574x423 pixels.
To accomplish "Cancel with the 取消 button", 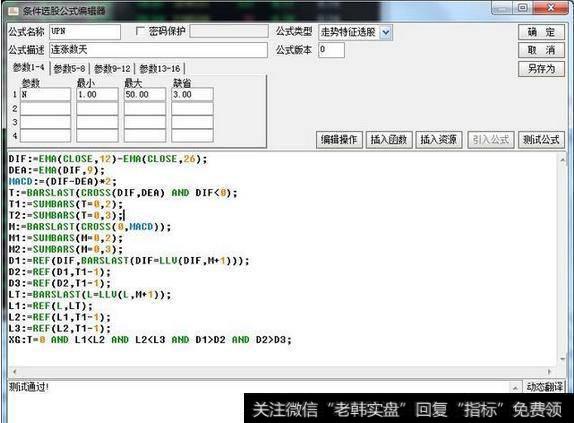I will [541, 50].
